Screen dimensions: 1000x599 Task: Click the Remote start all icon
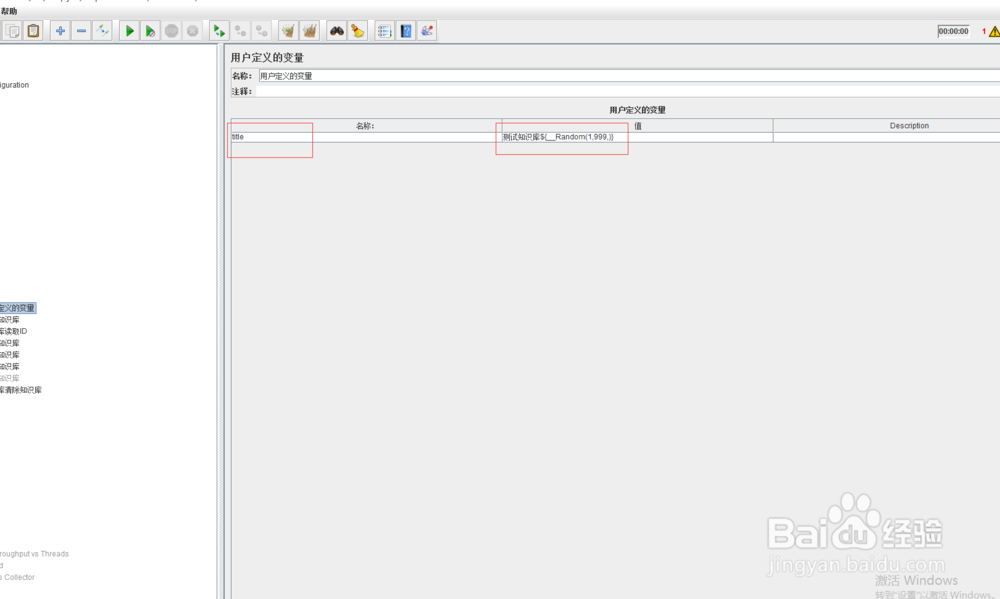point(219,31)
